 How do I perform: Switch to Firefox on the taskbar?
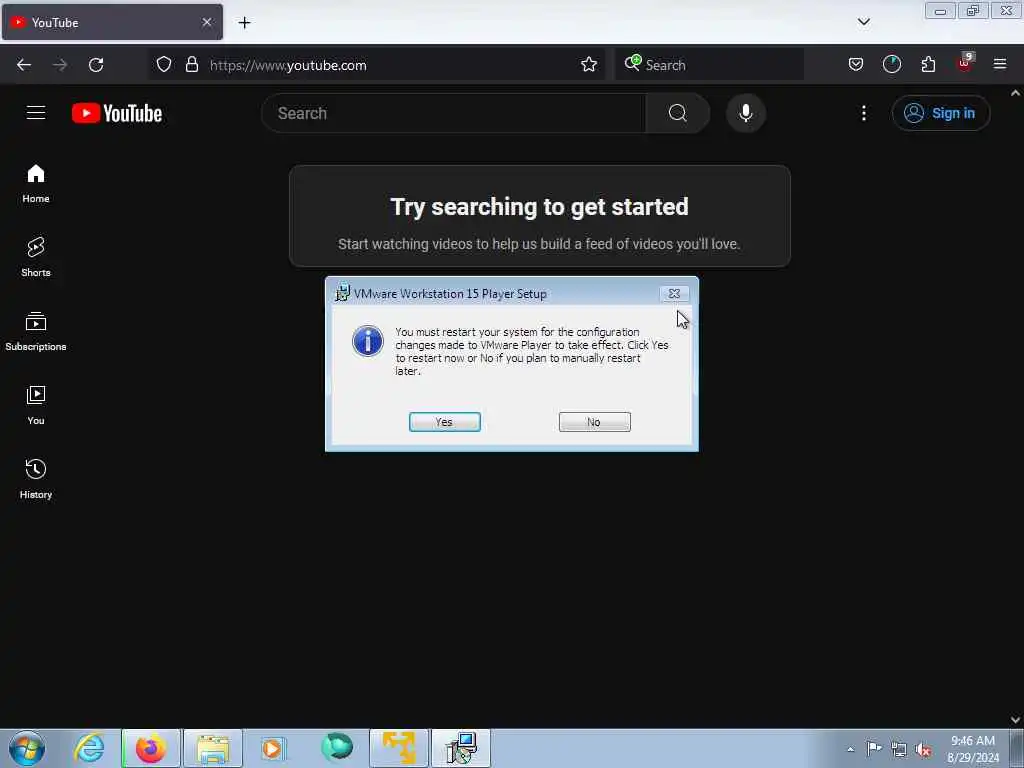pos(151,748)
